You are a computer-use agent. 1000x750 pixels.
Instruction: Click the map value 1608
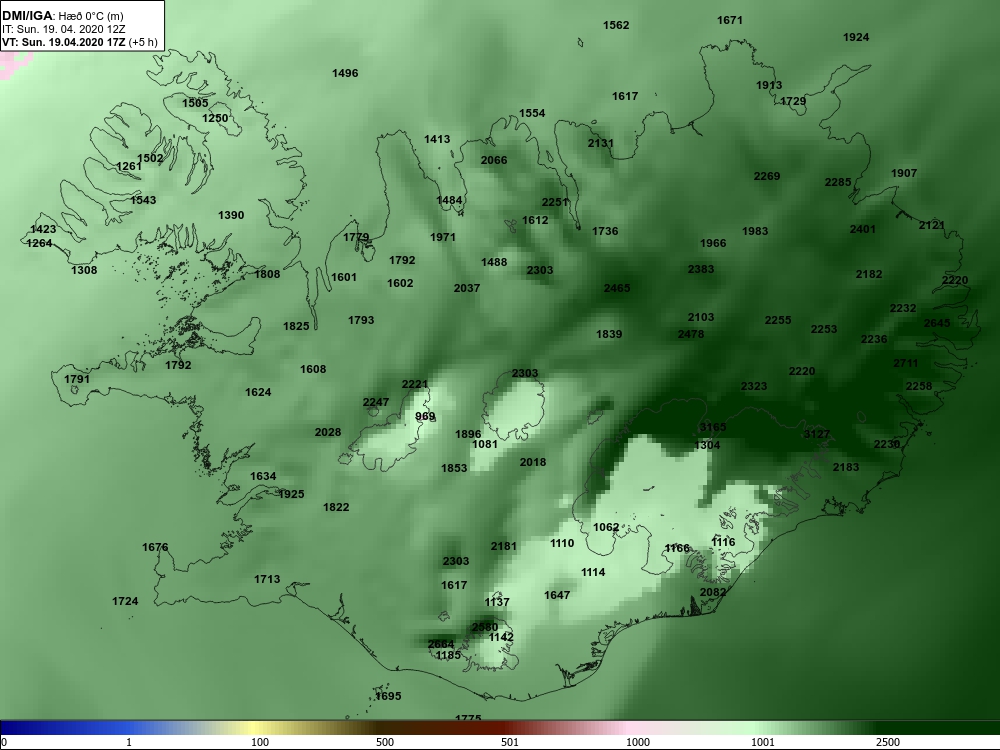(x=313, y=369)
